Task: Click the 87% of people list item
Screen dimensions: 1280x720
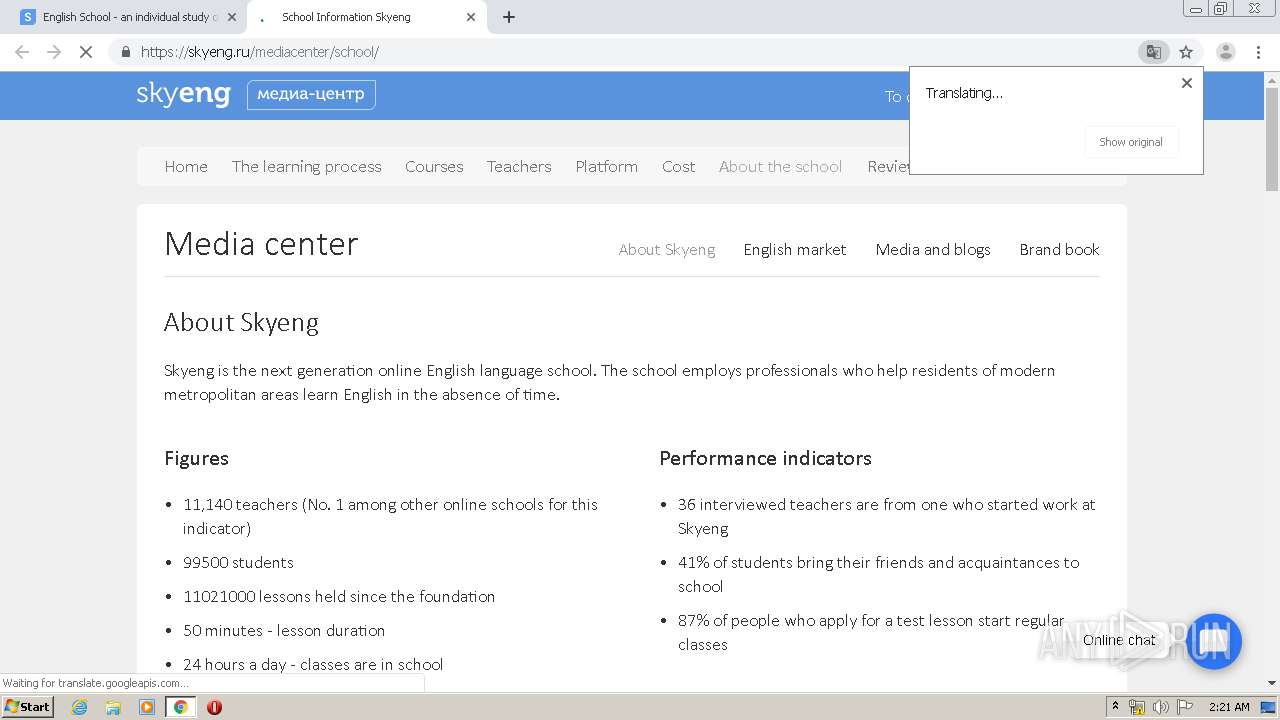Action: tap(871, 633)
